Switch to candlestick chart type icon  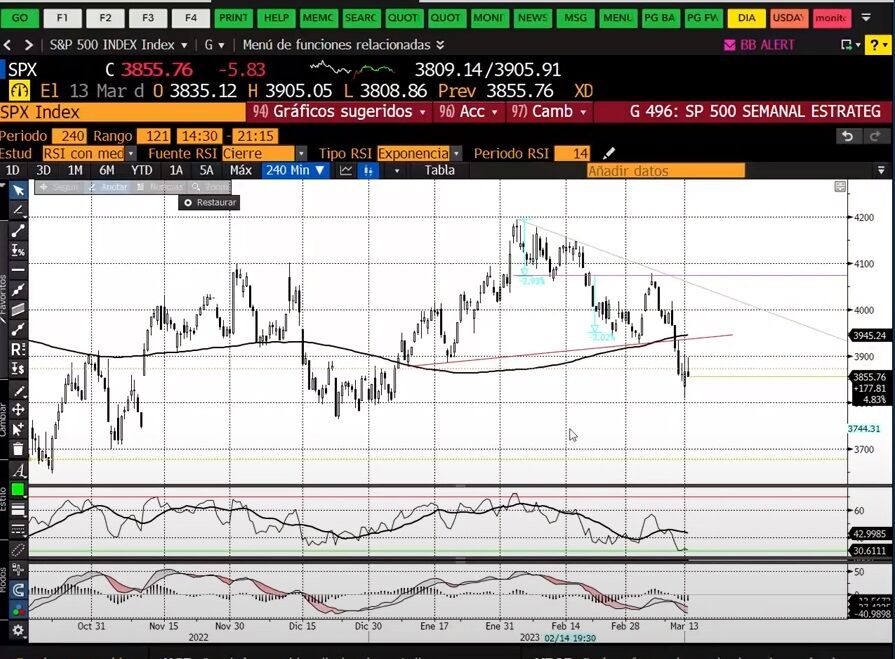pos(368,170)
